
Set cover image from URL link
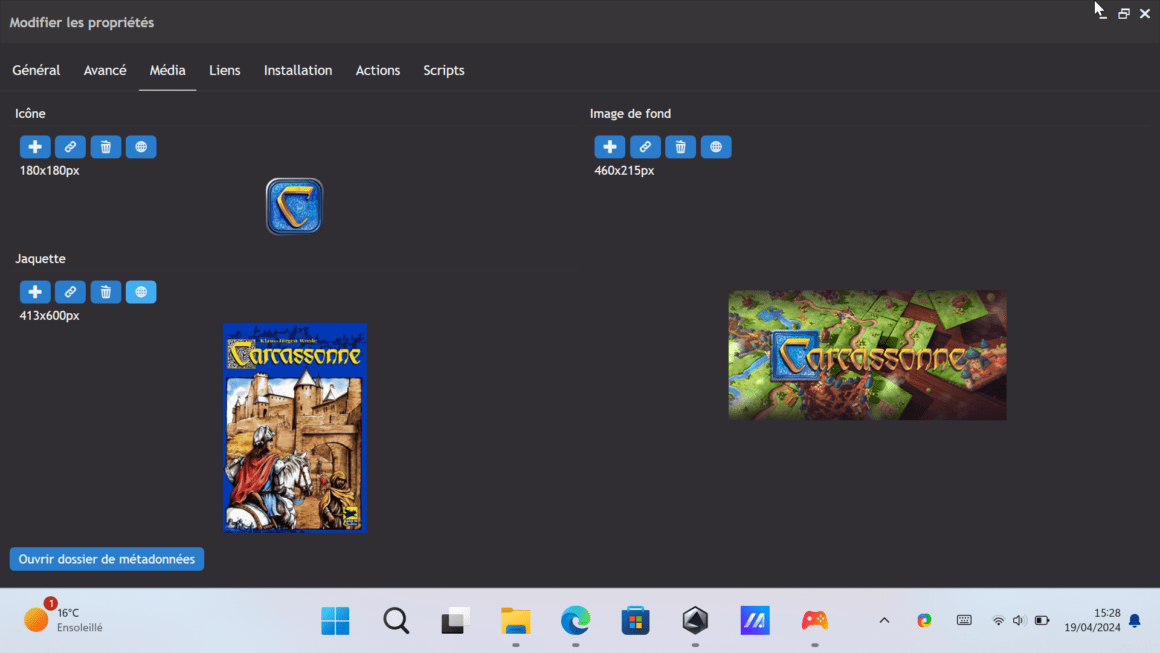pos(70,292)
